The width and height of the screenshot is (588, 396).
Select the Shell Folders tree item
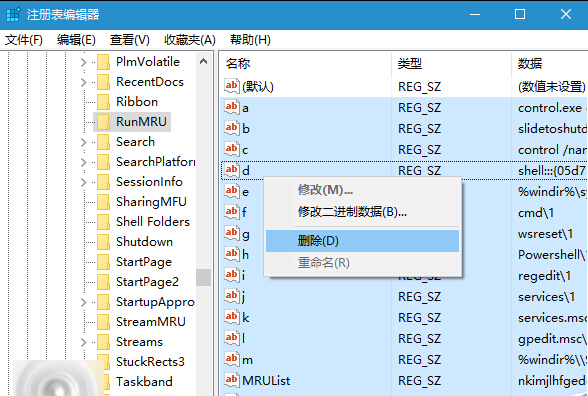pyautogui.click(x=153, y=222)
